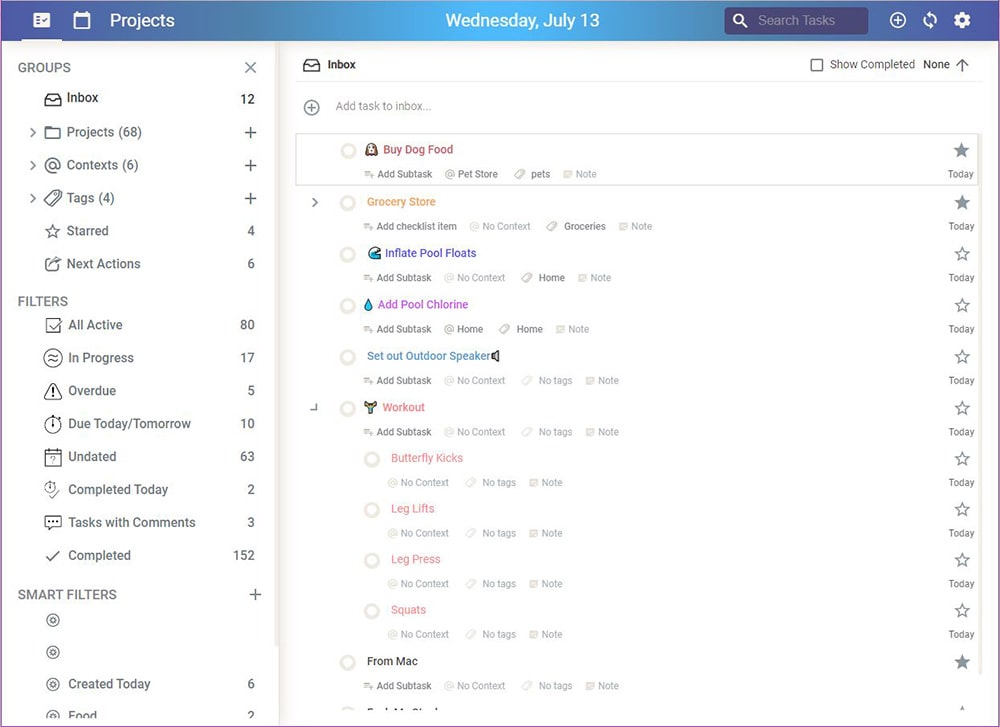Click Add checklist item under Grocery Store
Image resolution: width=1000 pixels, height=727 pixels.
pyautogui.click(x=416, y=226)
